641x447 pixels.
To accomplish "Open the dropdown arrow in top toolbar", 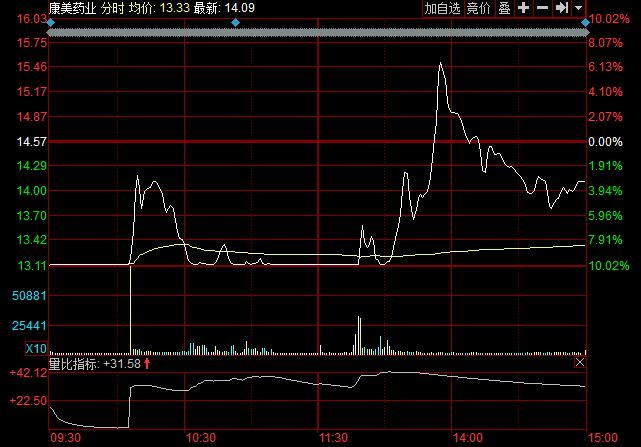I will (578, 8).
